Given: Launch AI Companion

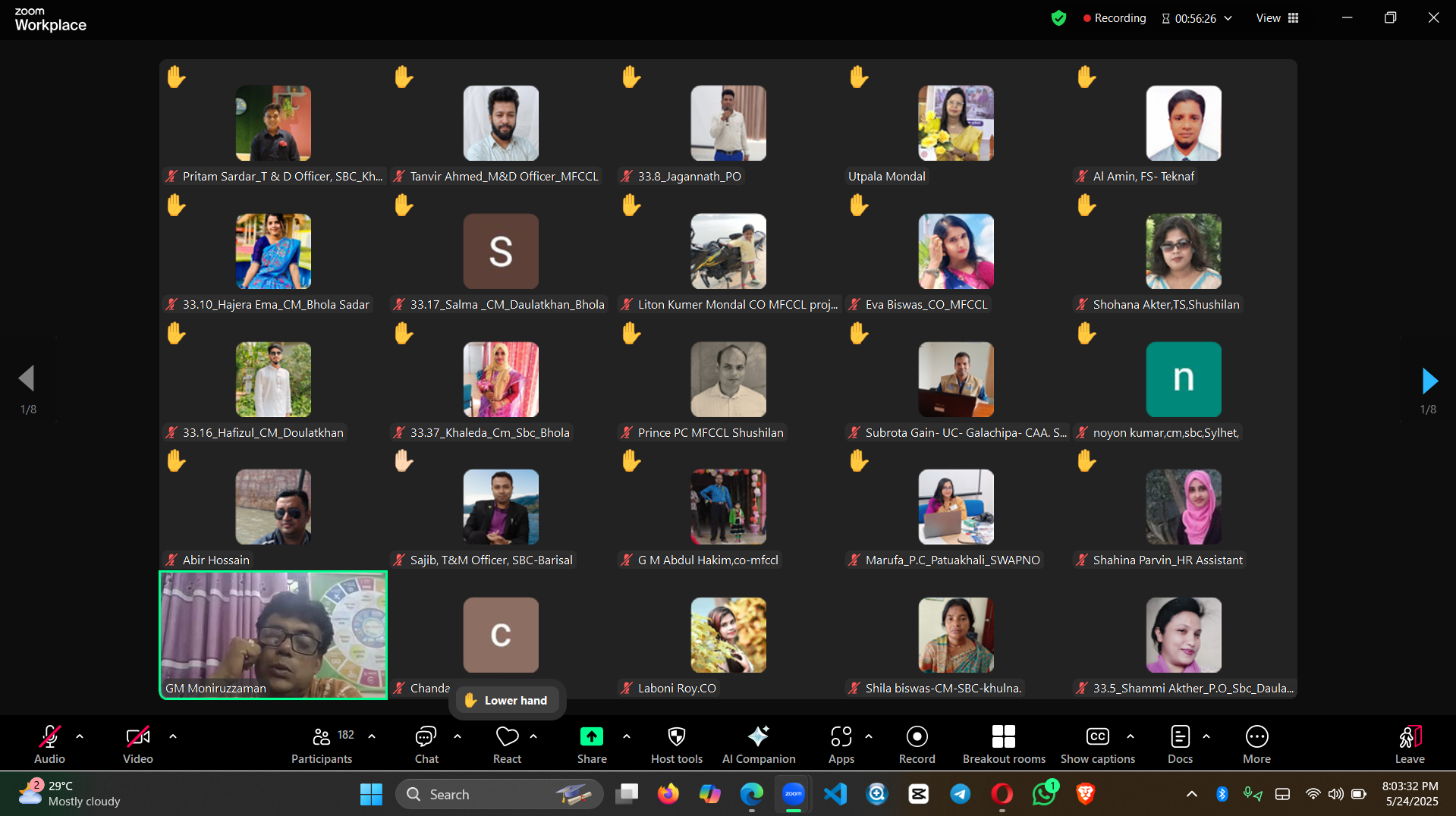Looking at the screenshot, I should coord(758,744).
